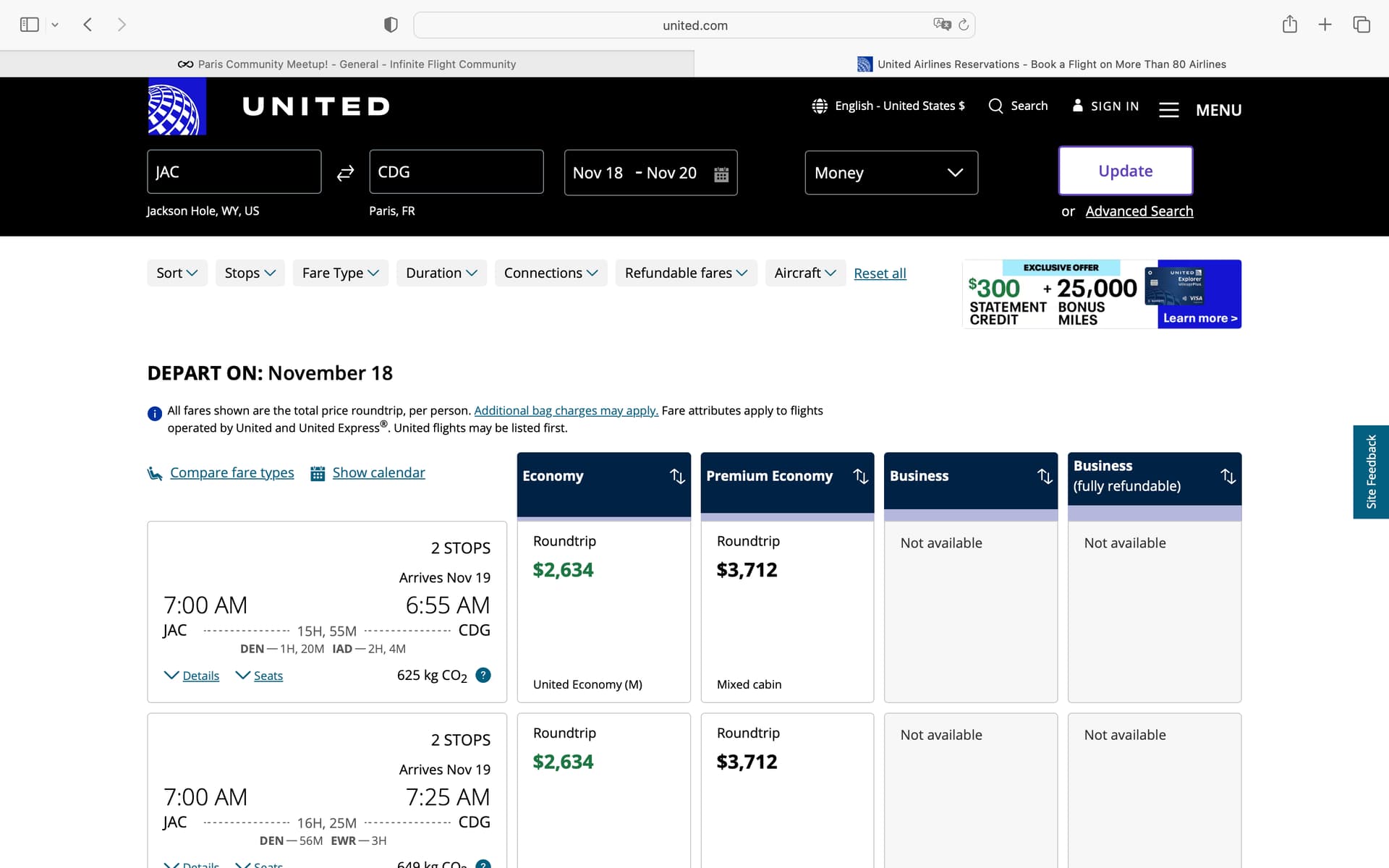Click the Reset all filters link
This screenshot has width=1389, height=868.
[x=880, y=273]
